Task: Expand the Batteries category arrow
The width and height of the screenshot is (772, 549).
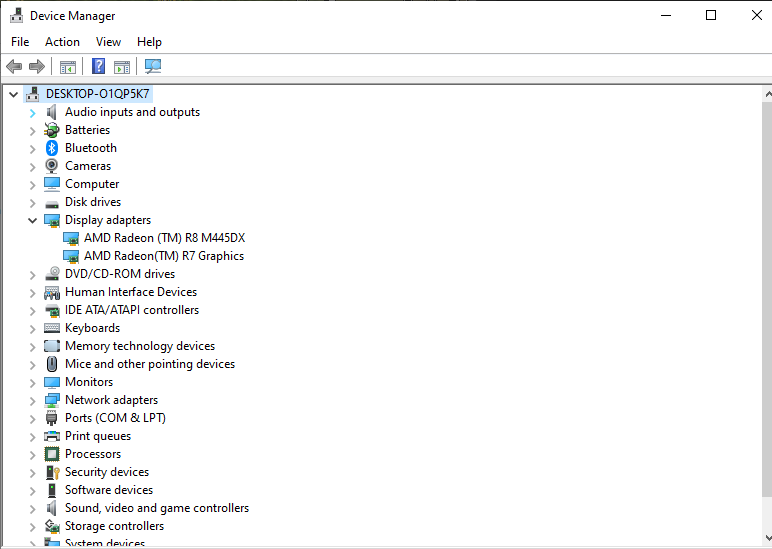Action: (x=32, y=131)
